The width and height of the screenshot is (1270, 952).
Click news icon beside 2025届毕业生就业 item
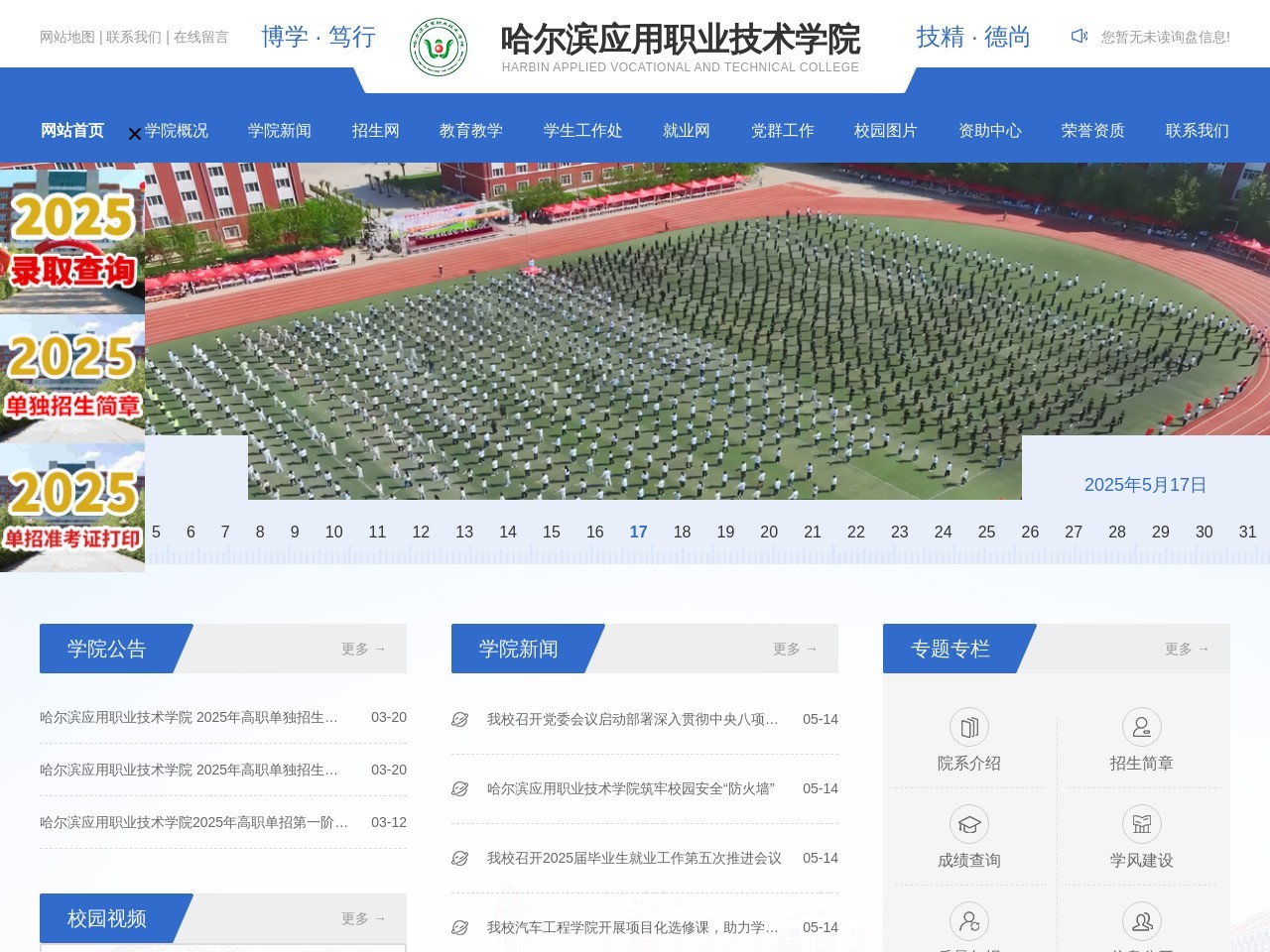tap(460, 859)
